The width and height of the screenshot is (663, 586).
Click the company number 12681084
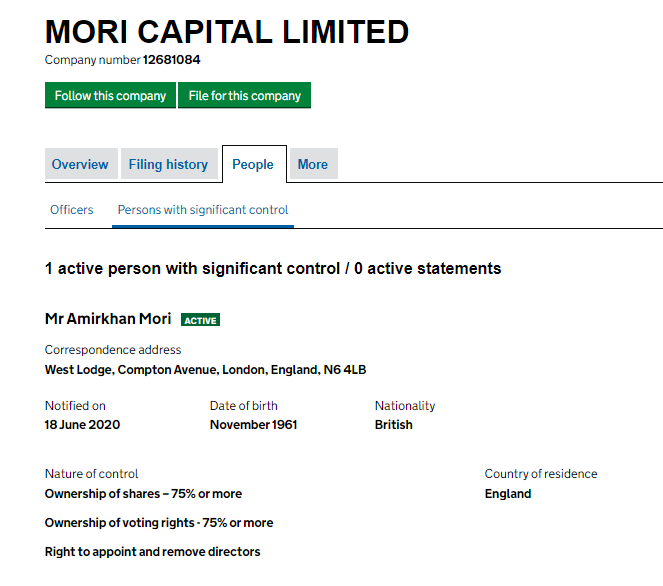point(172,60)
